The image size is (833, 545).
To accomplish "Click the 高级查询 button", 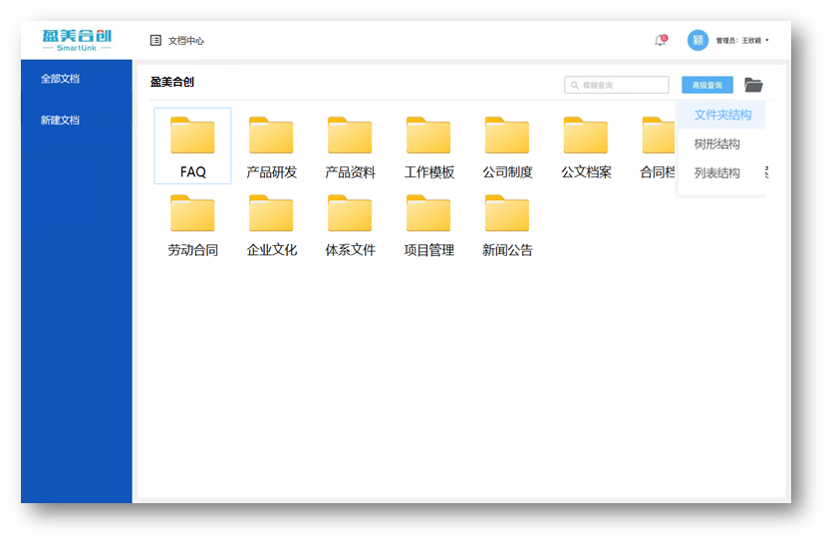I will [x=707, y=85].
